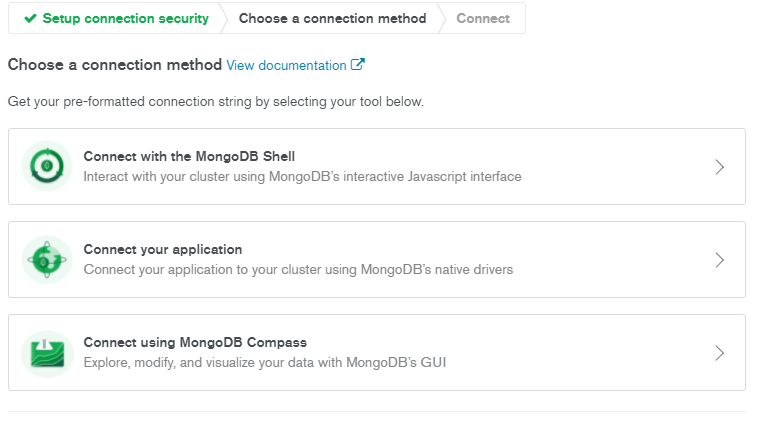
Task: Click the MongoDB Compass map icon
Action: point(47,353)
